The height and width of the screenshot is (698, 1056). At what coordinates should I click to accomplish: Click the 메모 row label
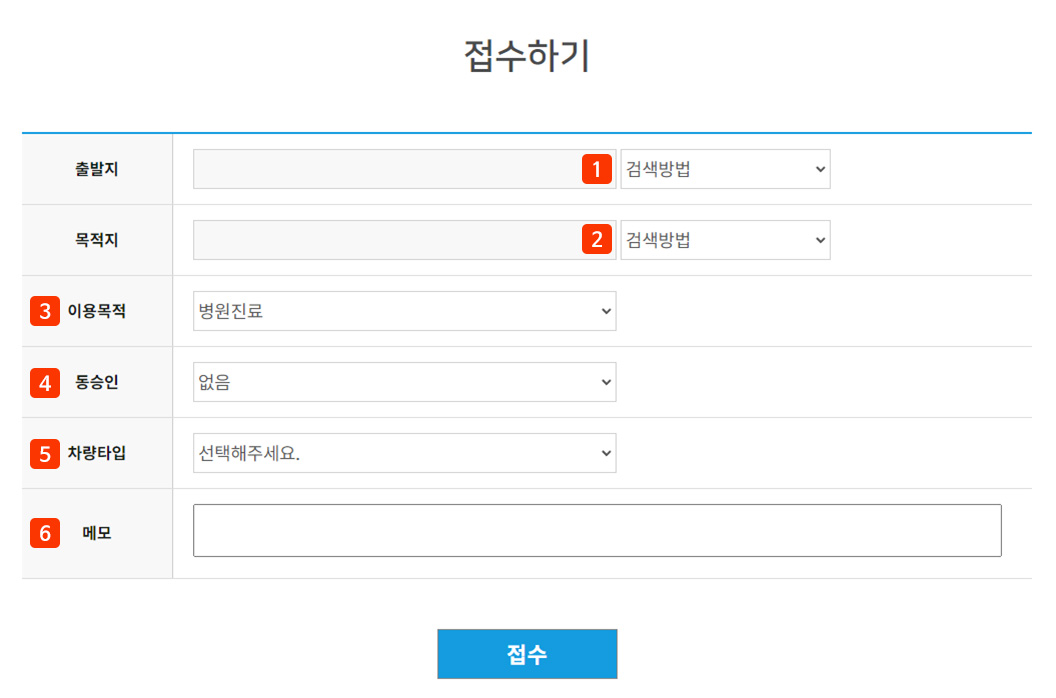(96, 533)
